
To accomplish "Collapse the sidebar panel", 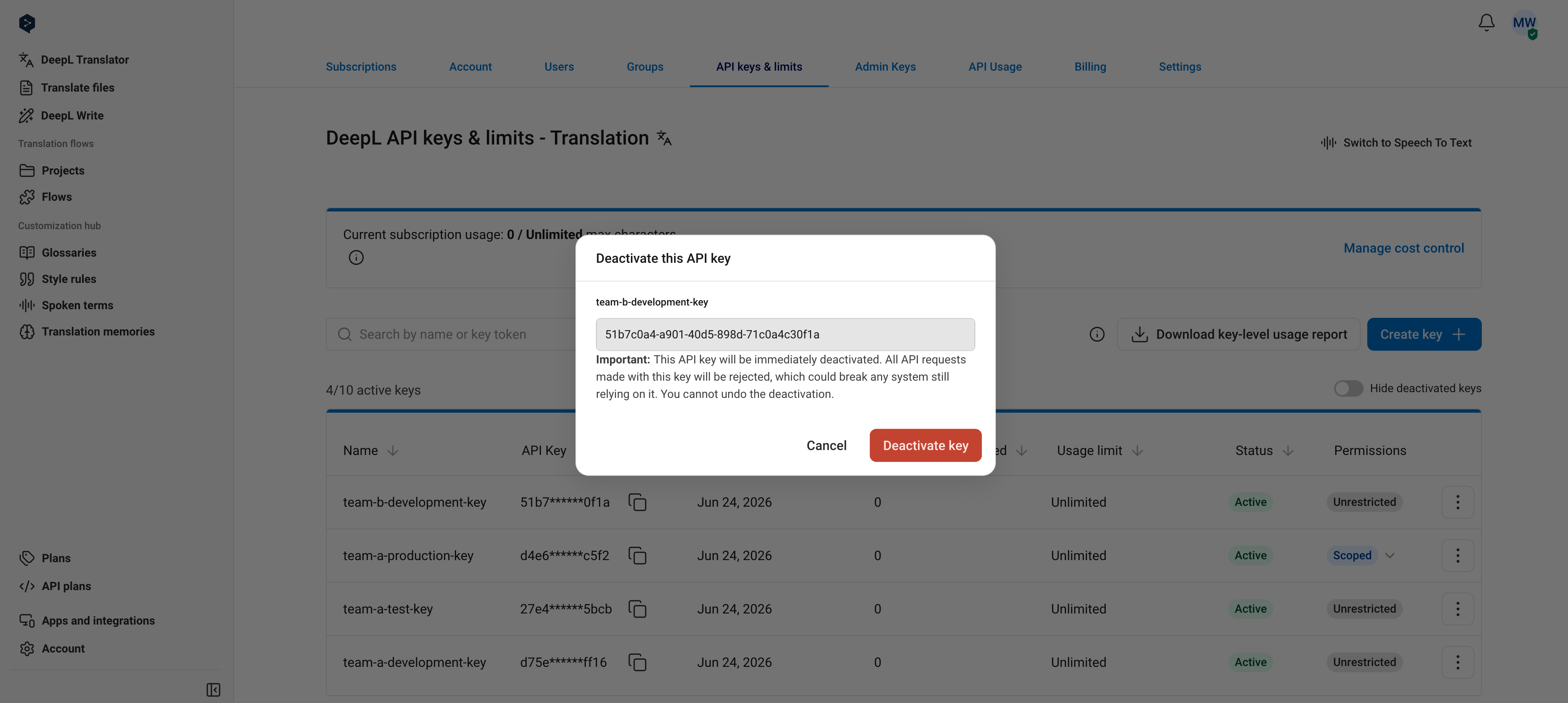I will coord(213,689).
